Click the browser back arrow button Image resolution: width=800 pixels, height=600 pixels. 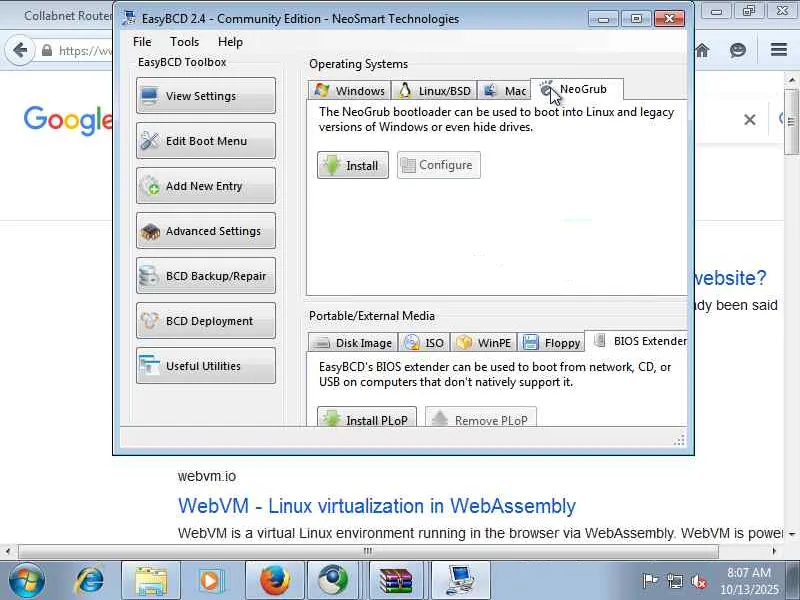pos(20,50)
